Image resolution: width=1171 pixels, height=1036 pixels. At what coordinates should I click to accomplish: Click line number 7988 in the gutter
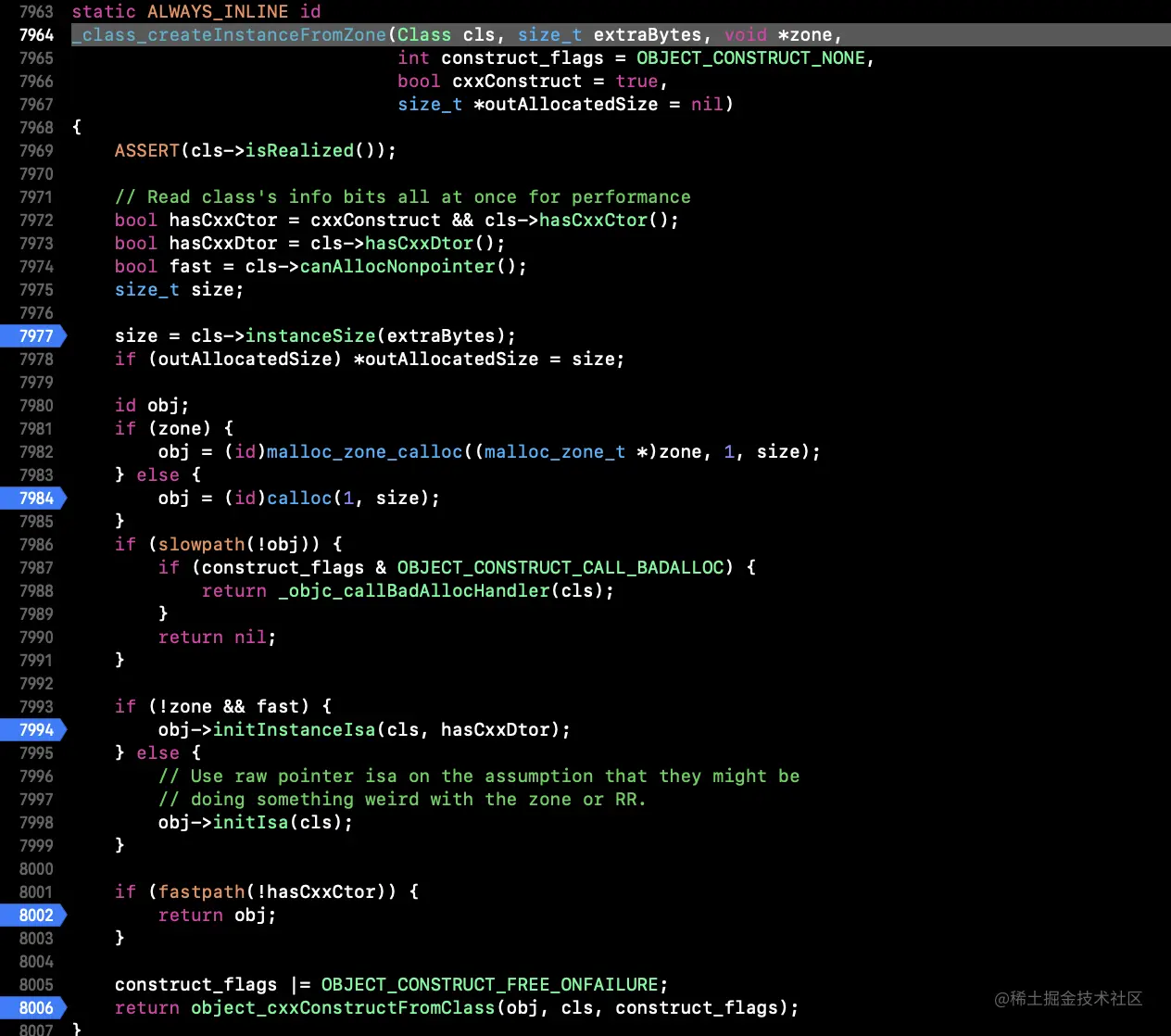(36, 590)
